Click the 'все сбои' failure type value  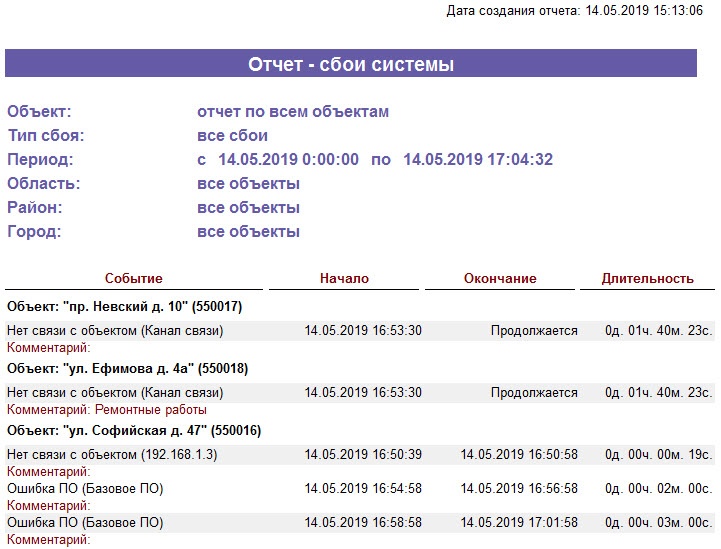coord(232,136)
